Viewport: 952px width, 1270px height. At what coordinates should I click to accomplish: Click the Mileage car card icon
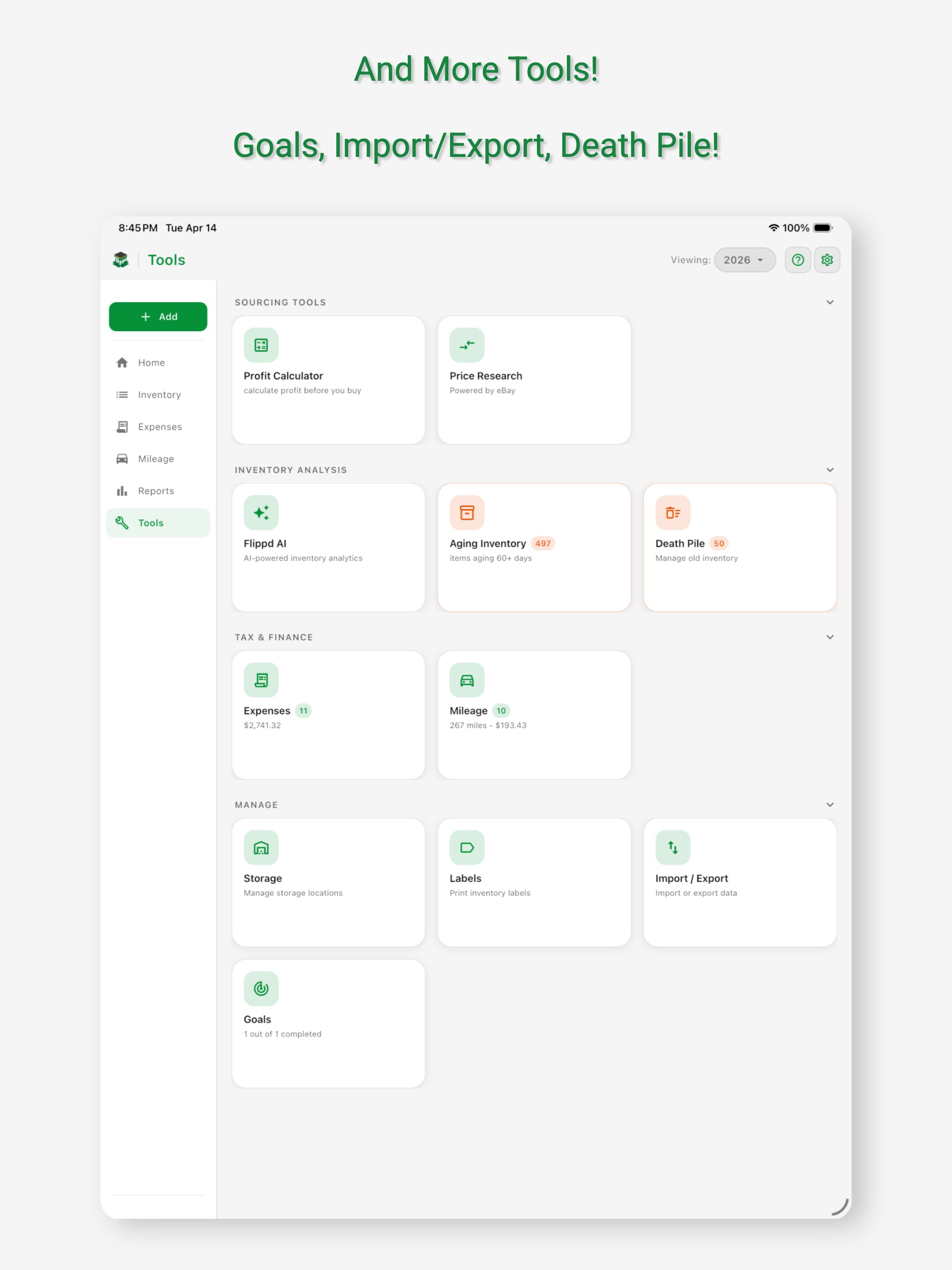(x=467, y=680)
